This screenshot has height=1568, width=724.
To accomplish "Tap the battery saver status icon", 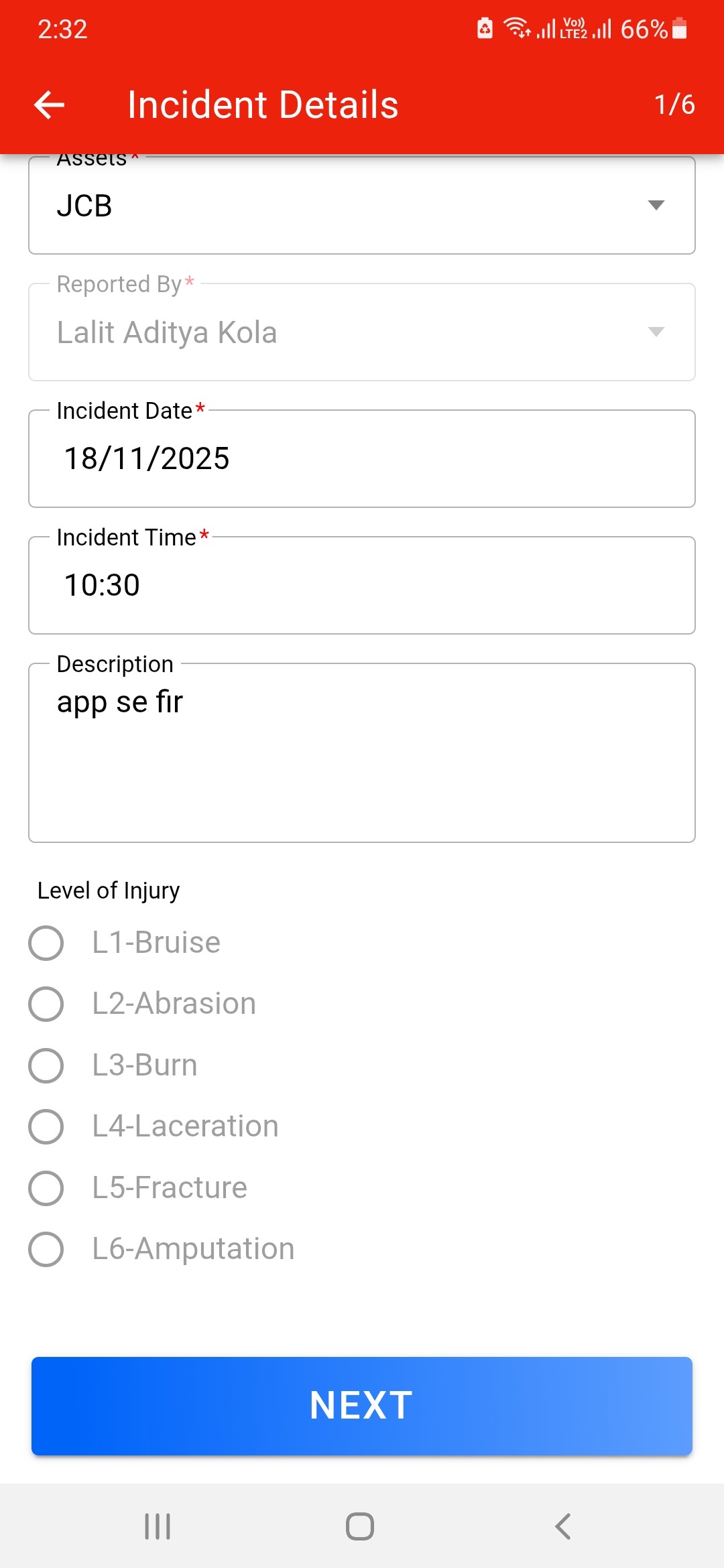I will tap(485, 29).
